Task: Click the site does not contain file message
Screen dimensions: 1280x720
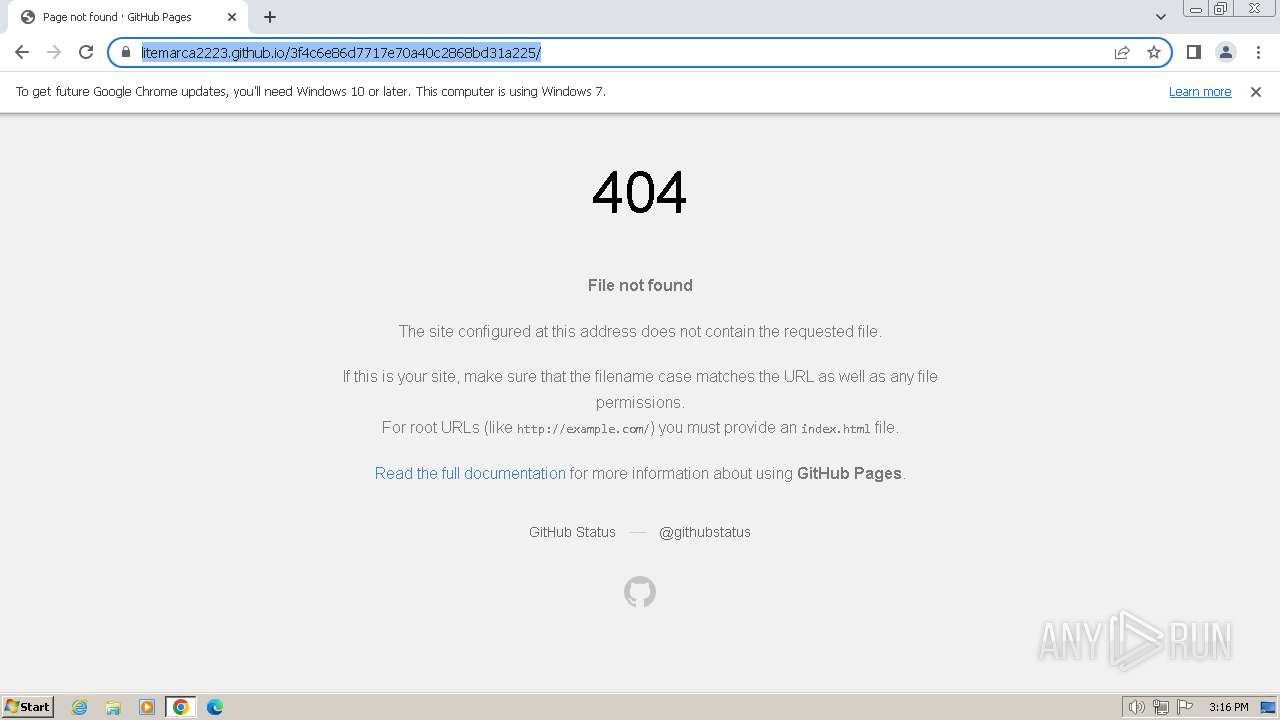Action: click(640, 331)
